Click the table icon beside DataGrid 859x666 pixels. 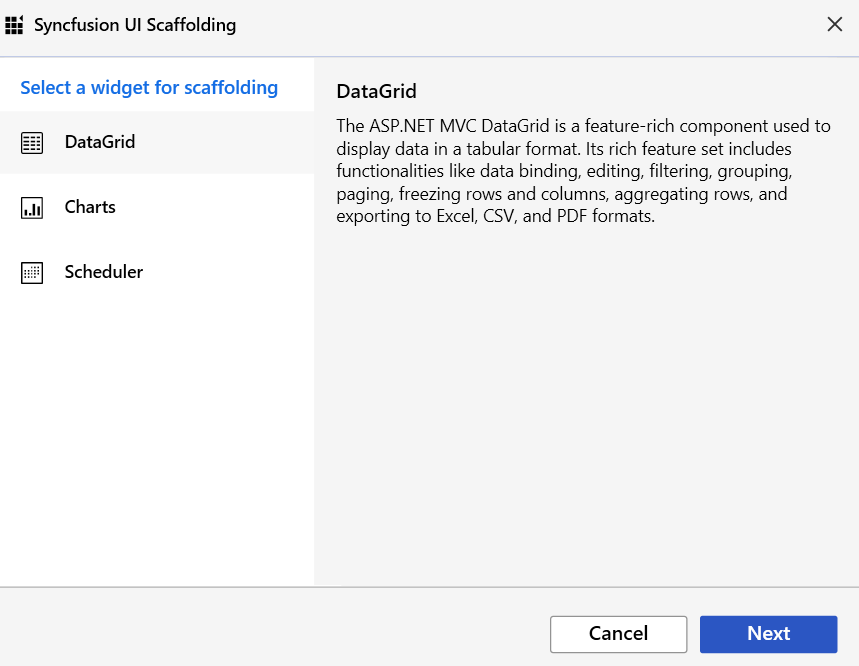[x=31, y=142]
